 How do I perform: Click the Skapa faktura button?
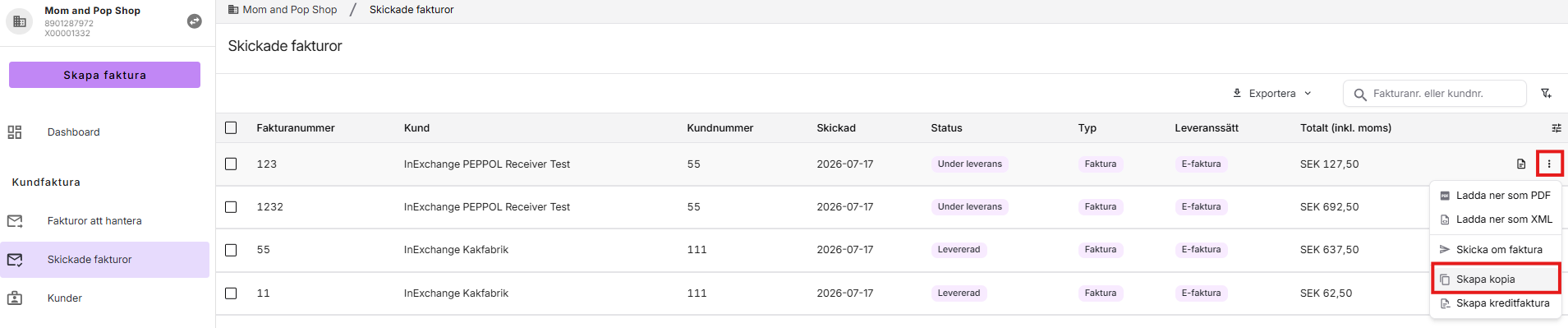click(x=104, y=75)
